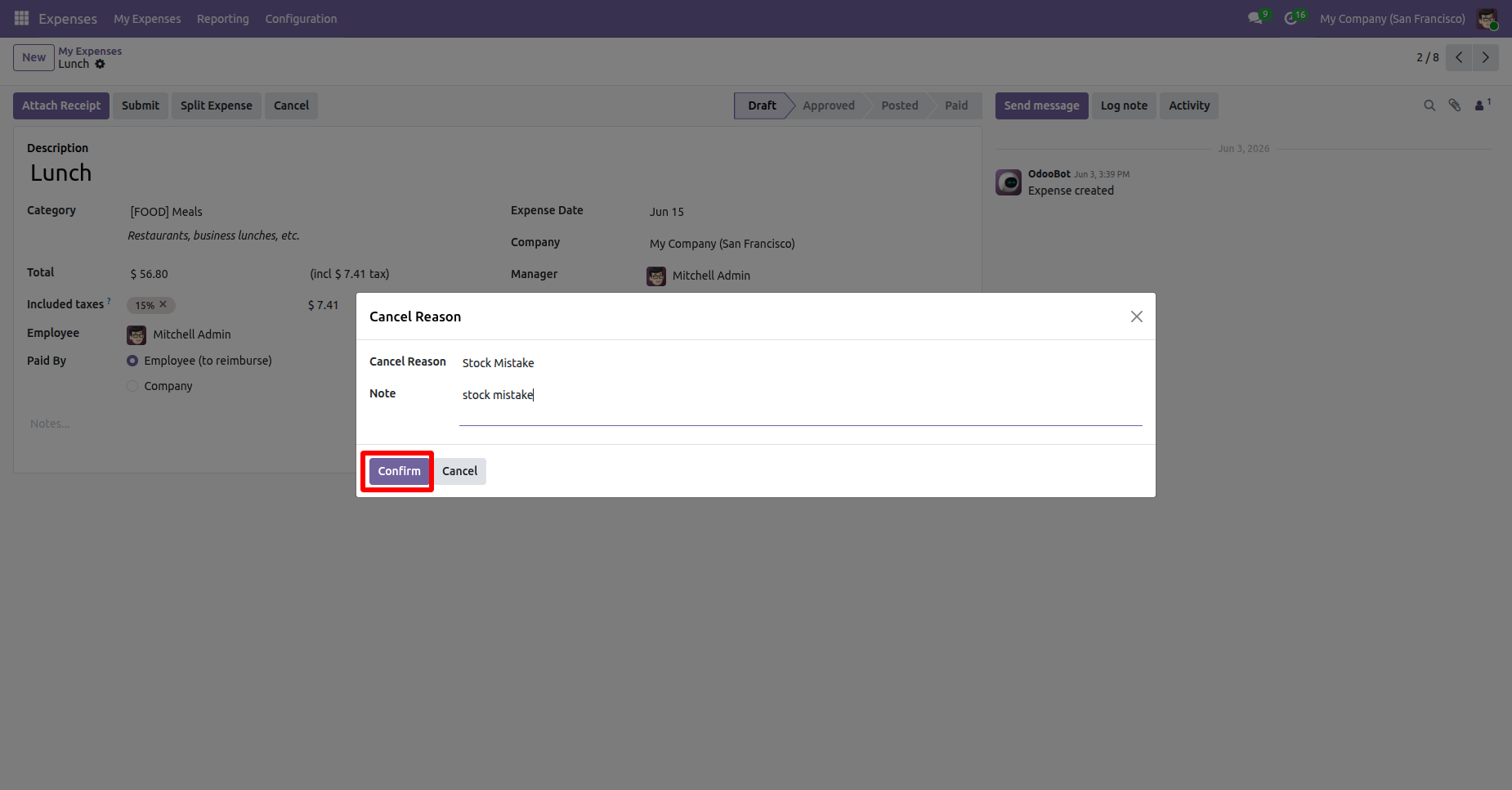Viewport: 1512px width, 790px height.
Task: Open the user avatar menu in top bar
Action: pos(1487,19)
